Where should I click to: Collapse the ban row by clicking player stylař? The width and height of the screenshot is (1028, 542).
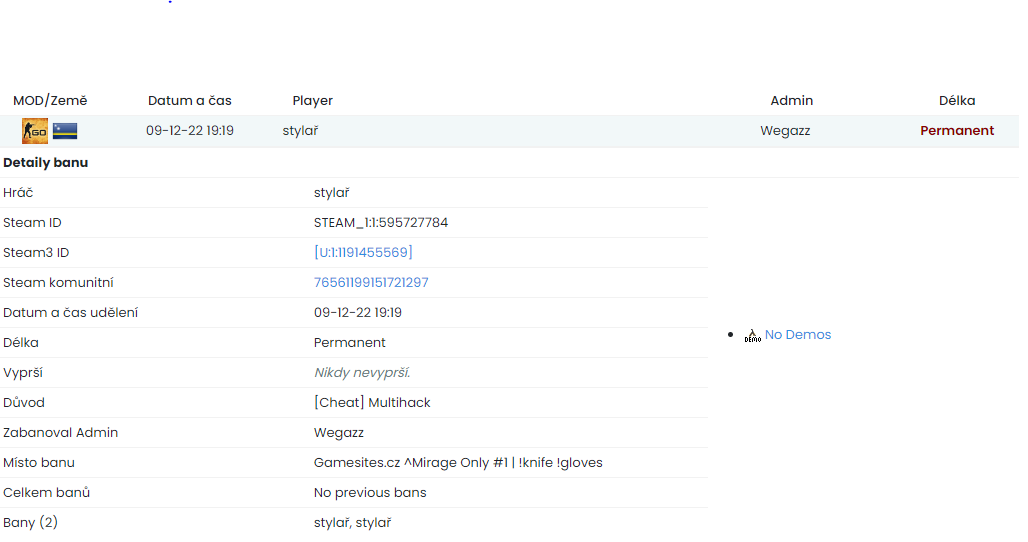pyautogui.click(x=300, y=131)
